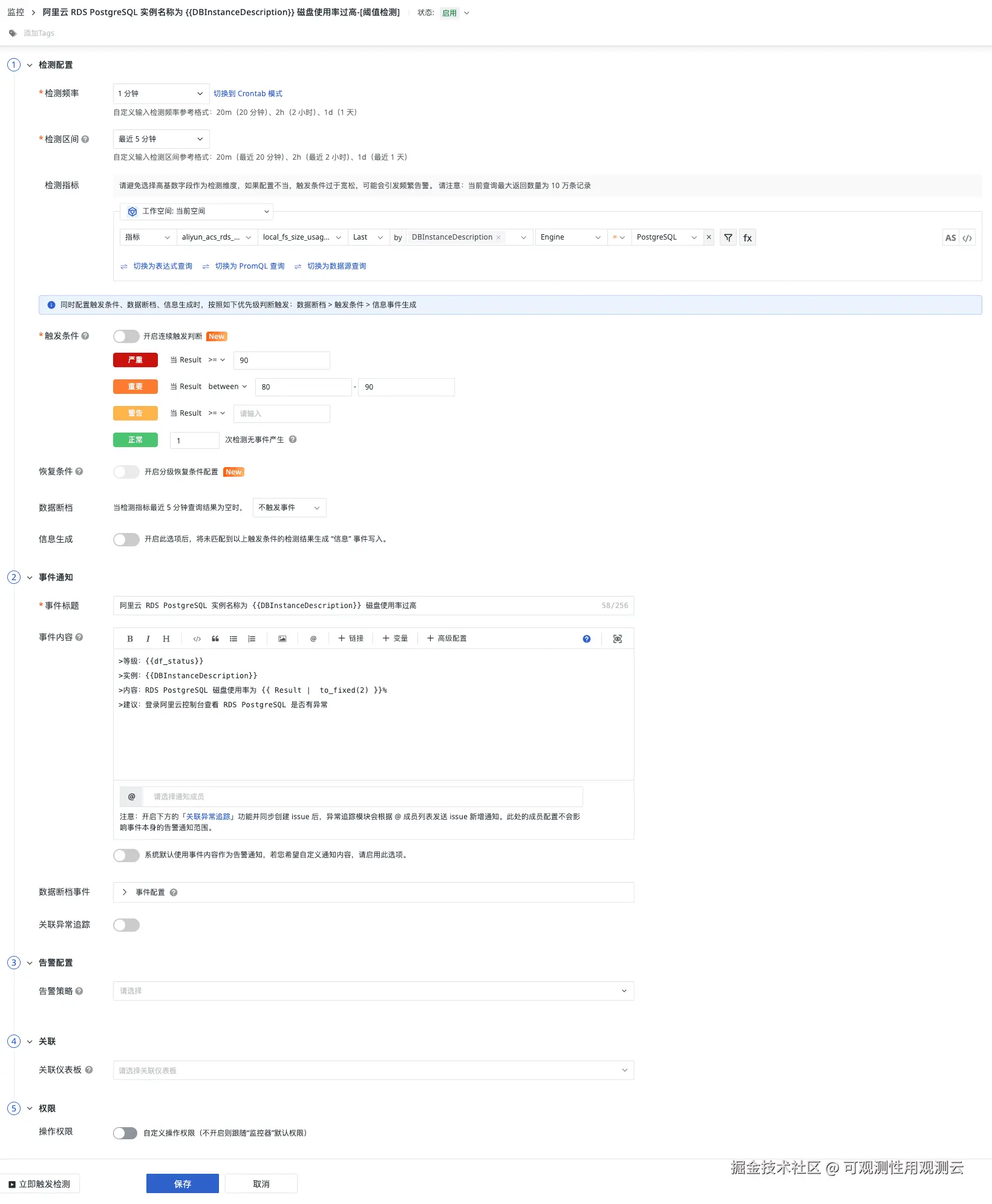Click the add Tags icon
Image resolution: width=992 pixels, height=1204 pixels.
tap(13, 33)
